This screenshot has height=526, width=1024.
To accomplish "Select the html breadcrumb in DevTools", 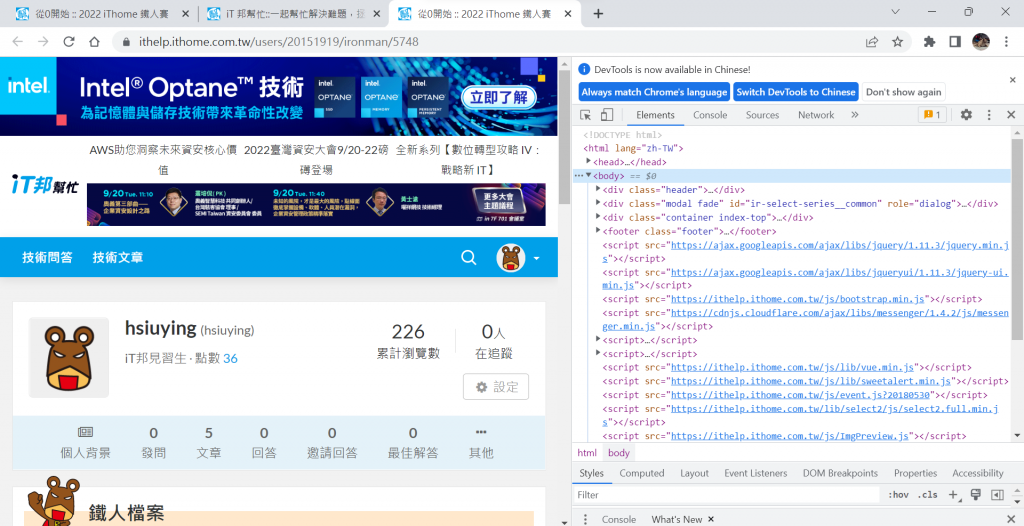I will (x=587, y=453).
